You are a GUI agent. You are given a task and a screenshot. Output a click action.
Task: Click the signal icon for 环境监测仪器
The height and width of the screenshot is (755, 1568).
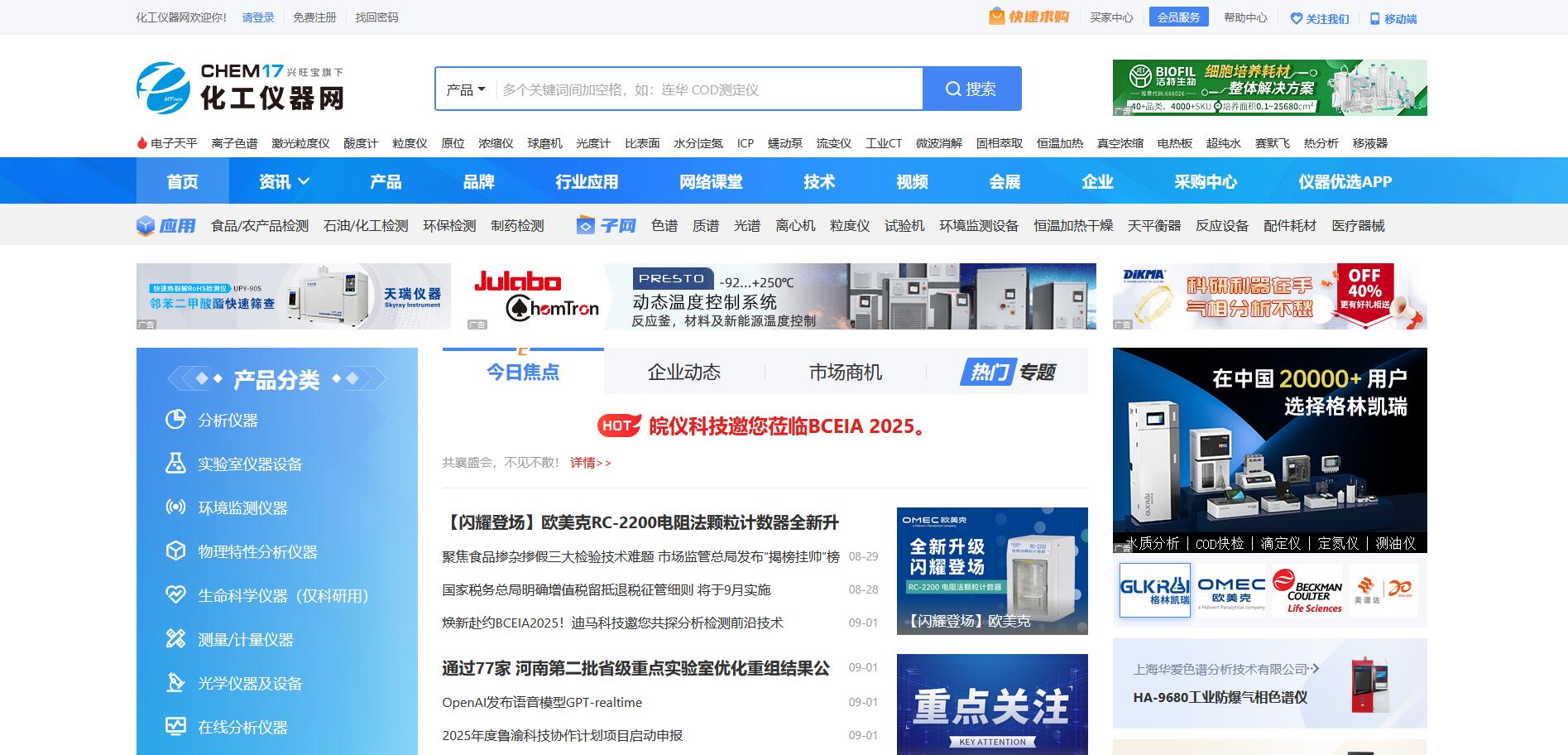pos(175,507)
